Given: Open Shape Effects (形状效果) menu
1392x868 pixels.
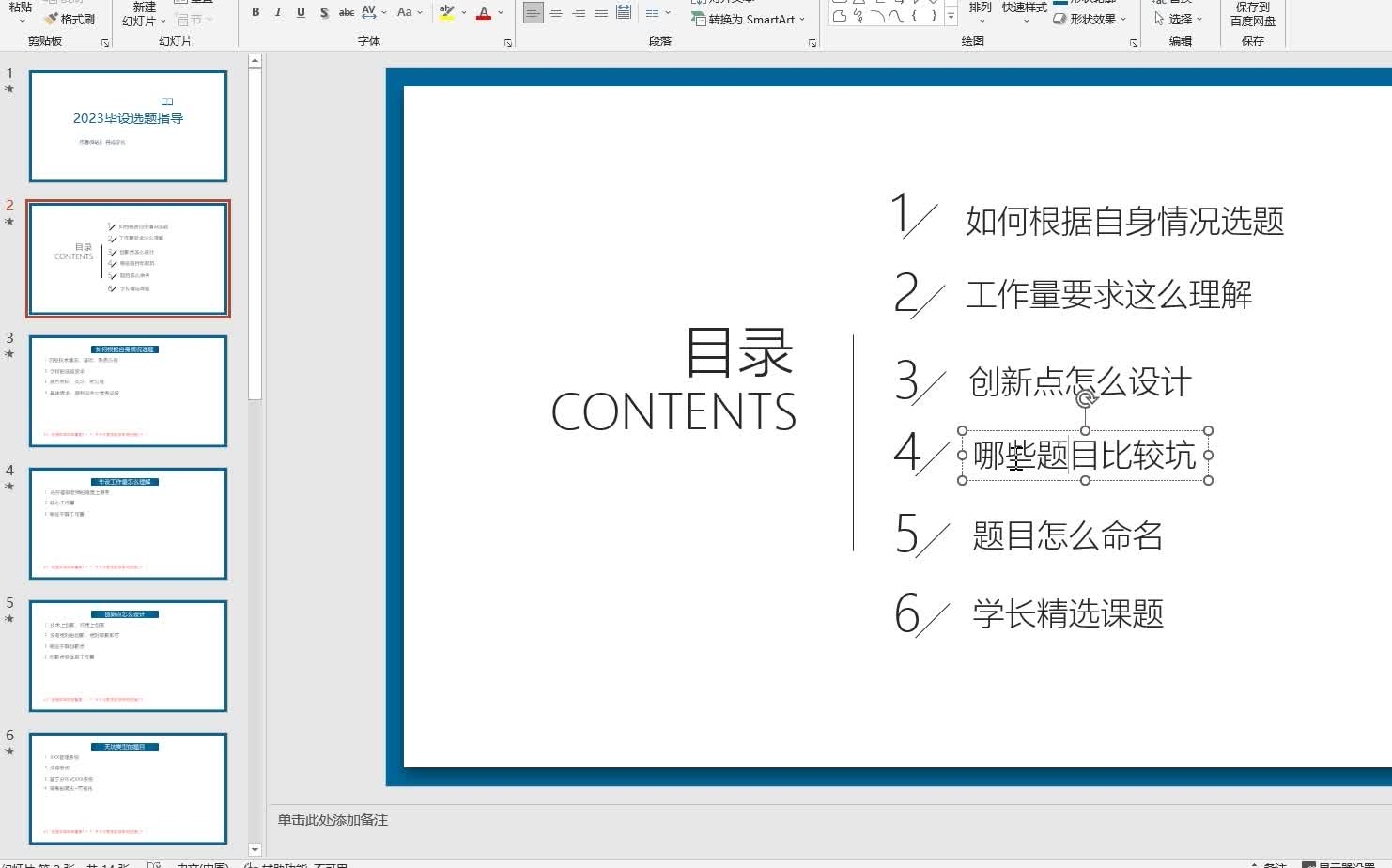Looking at the screenshot, I should coord(1090,19).
